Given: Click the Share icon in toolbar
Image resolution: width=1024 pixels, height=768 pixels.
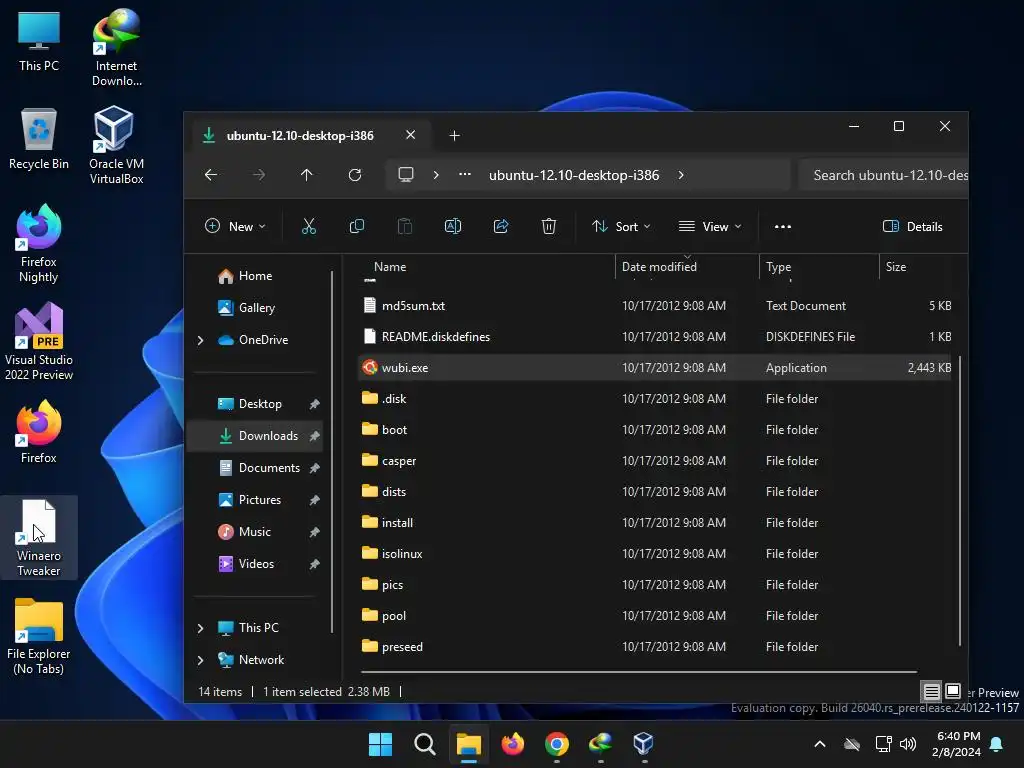Looking at the screenshot, I should coord(501,227).
